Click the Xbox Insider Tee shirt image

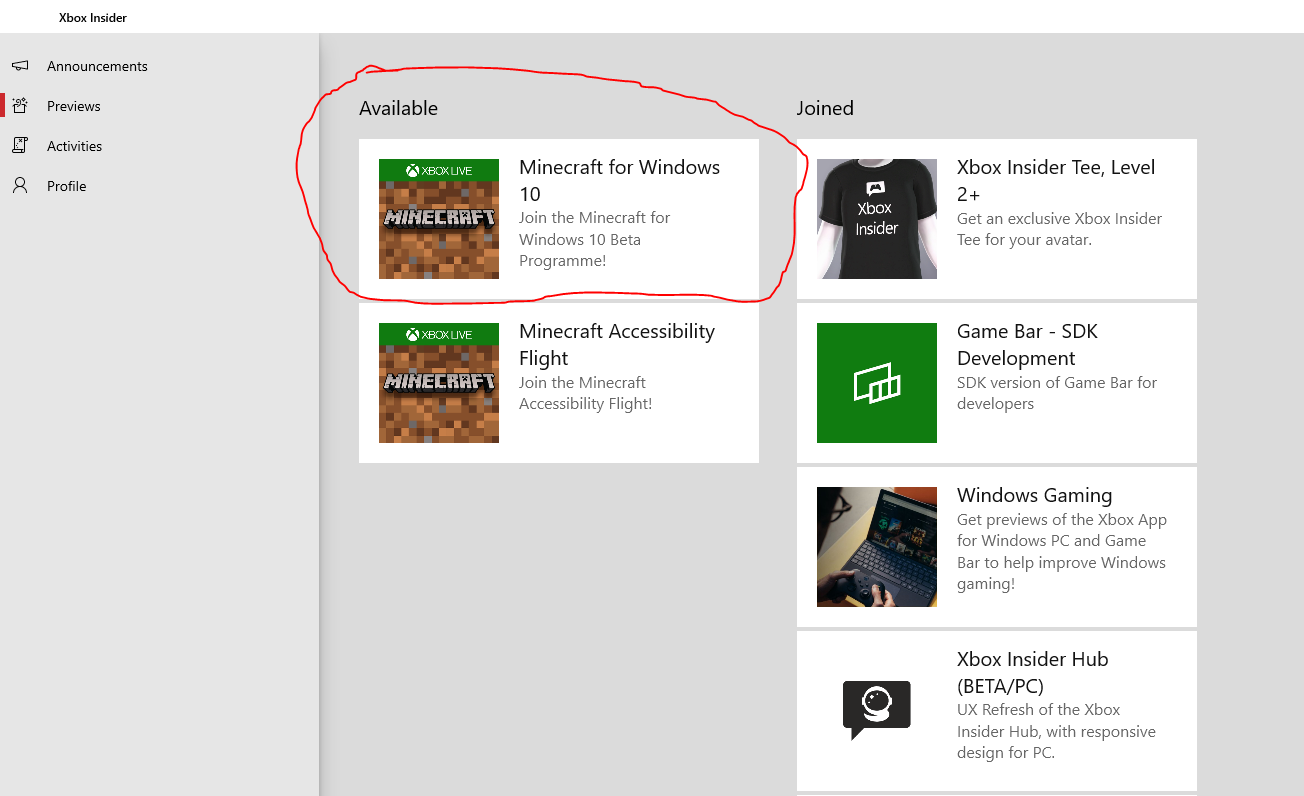pos(877,219)
